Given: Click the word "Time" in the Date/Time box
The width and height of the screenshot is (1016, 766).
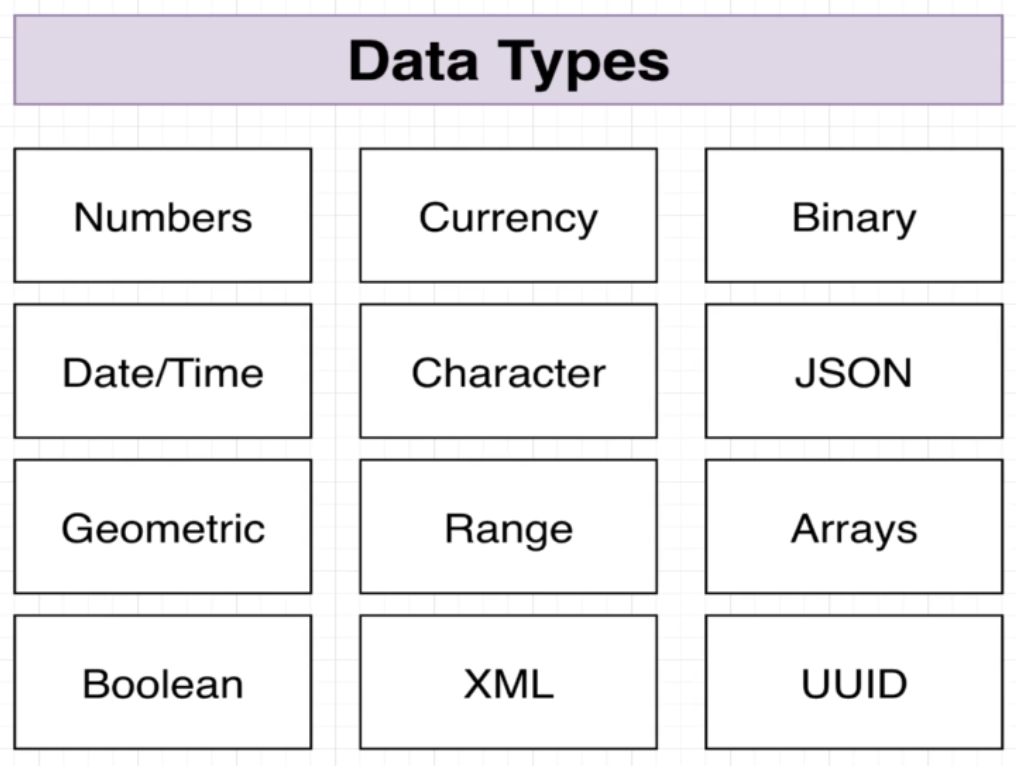Looking at the screenshot, I should [219, 373].
